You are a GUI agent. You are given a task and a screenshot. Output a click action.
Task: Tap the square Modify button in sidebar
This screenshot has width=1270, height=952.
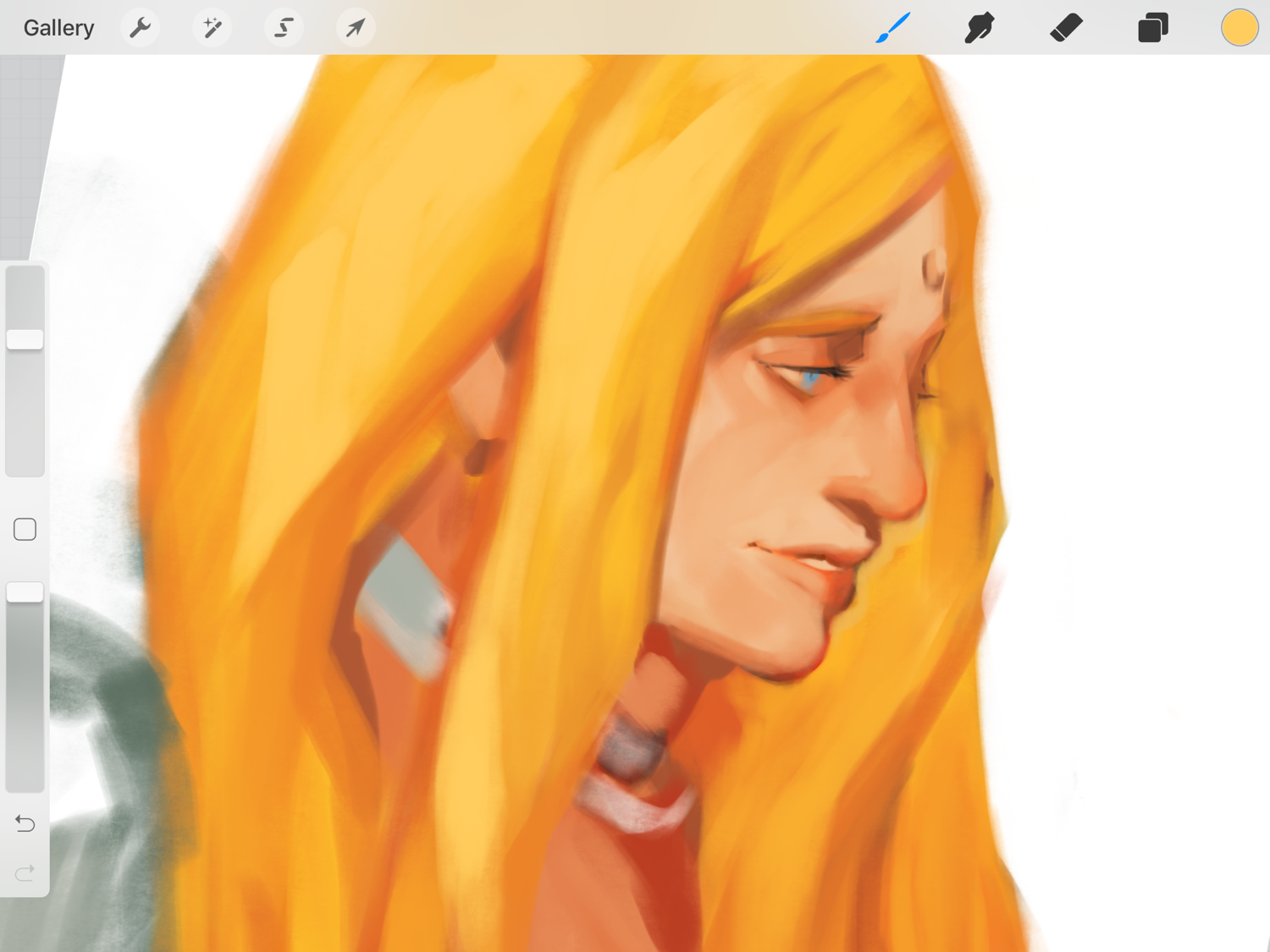[25, 530]
